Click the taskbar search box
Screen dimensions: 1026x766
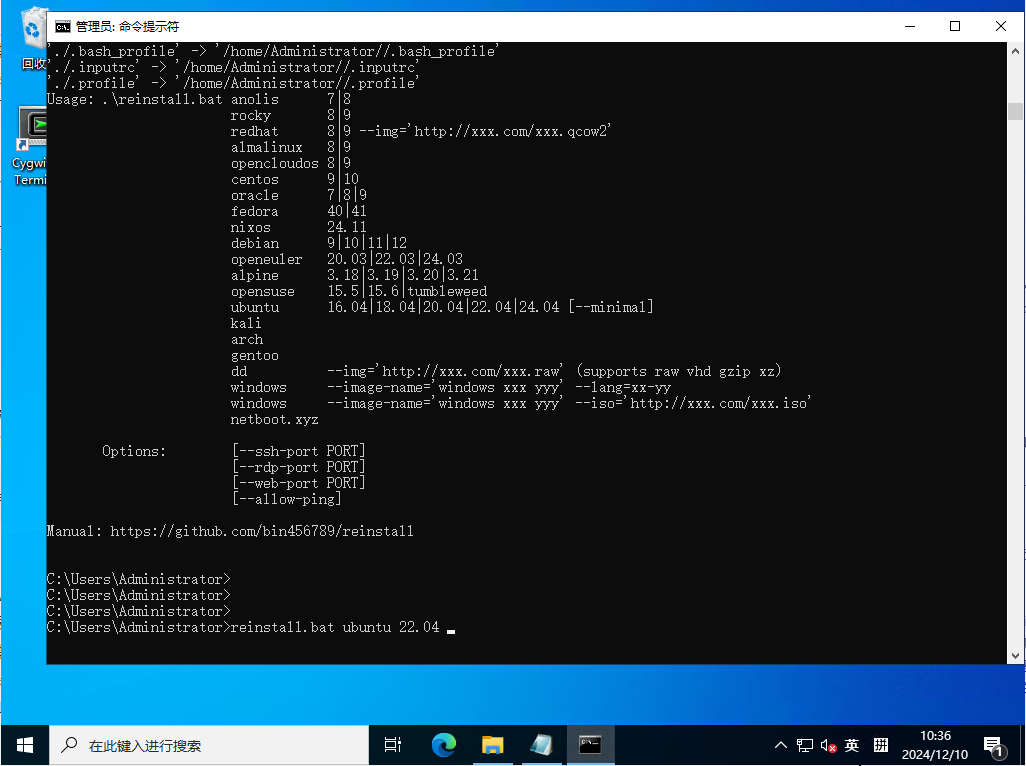(209, 745)
